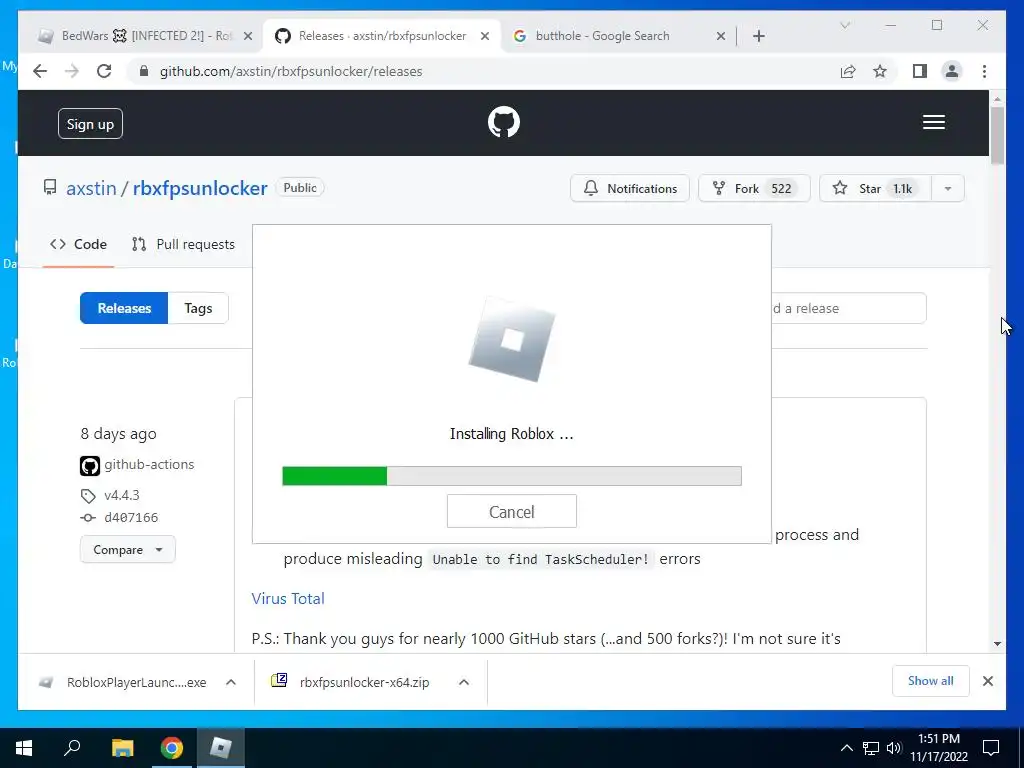
Task: Open the notification center icon
Action: point(991,748)
